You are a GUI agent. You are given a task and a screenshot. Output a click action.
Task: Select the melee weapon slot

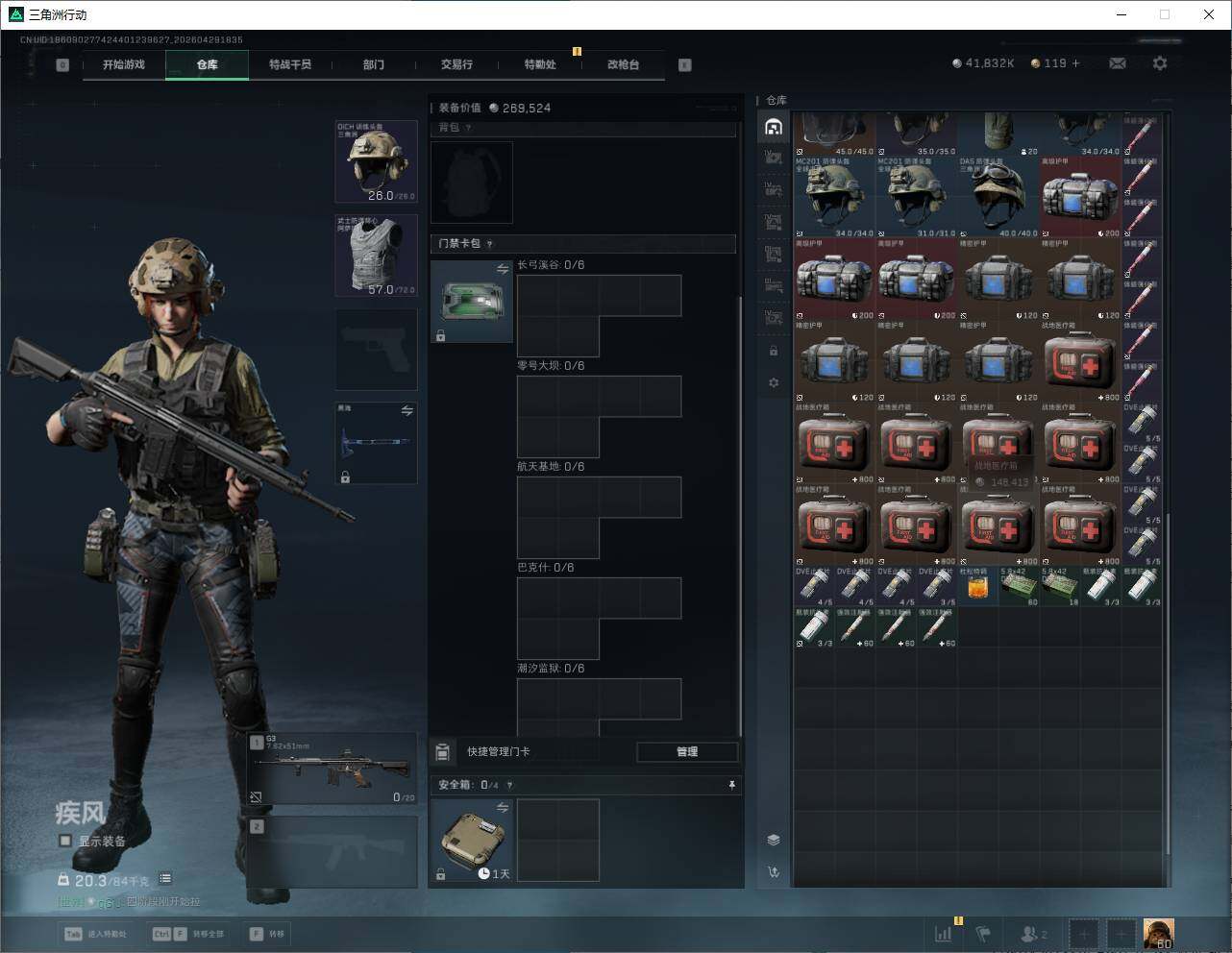(x=376, y=443)
